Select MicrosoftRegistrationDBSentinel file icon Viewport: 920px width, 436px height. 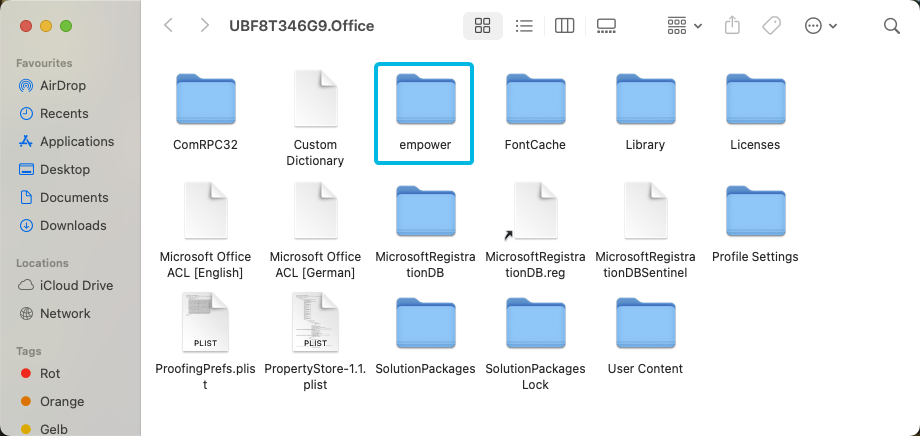645,211
